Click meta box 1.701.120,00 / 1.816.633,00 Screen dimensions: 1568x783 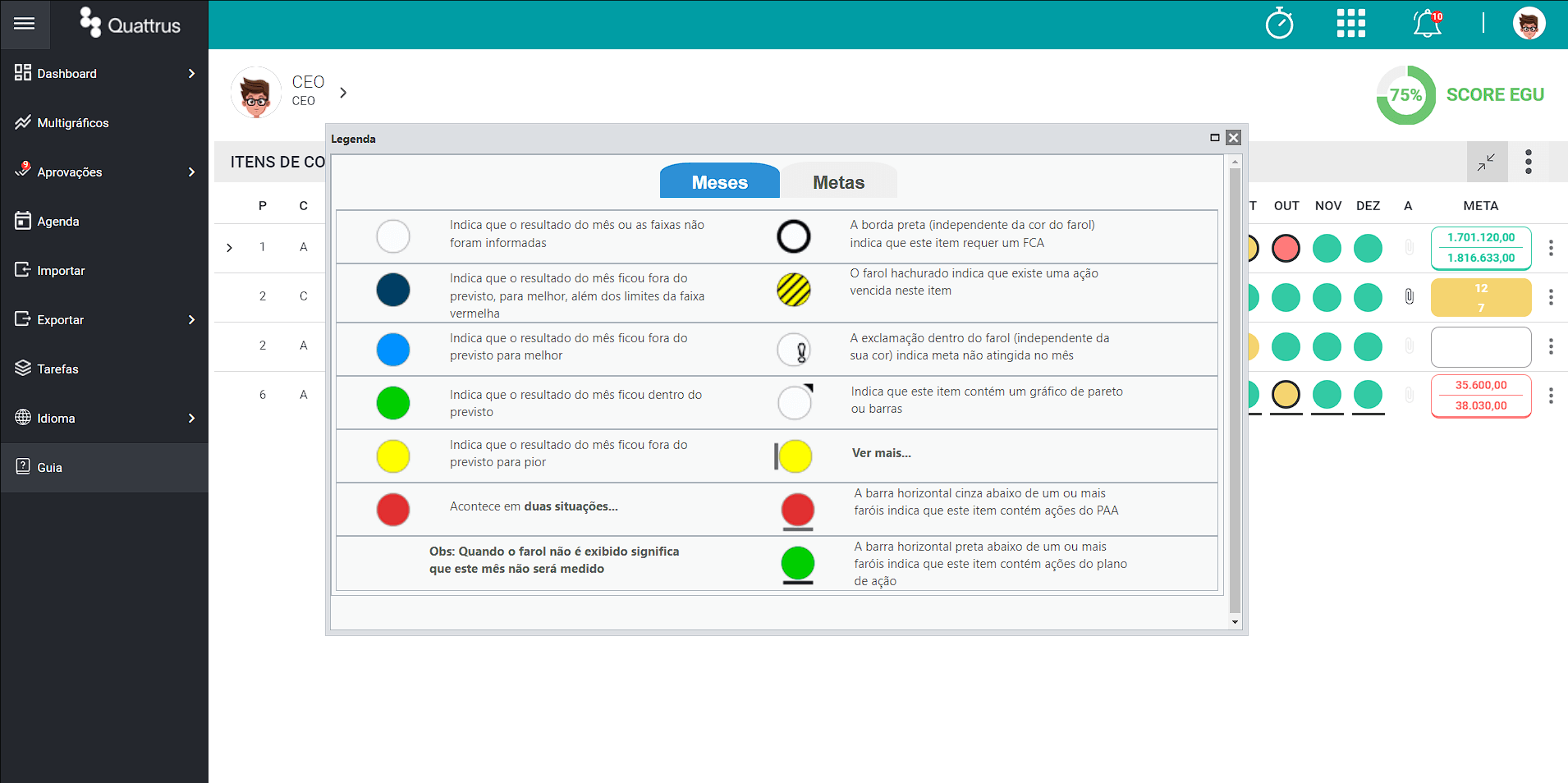[x=1481, y=248]
